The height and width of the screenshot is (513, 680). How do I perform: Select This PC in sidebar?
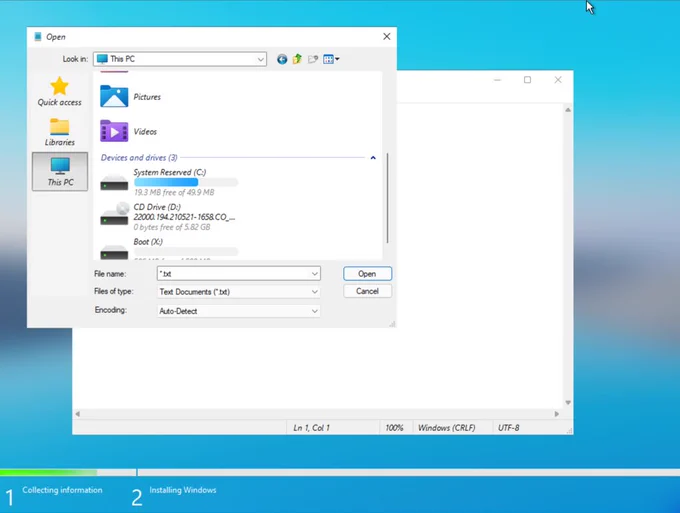(x=60, y=171)
